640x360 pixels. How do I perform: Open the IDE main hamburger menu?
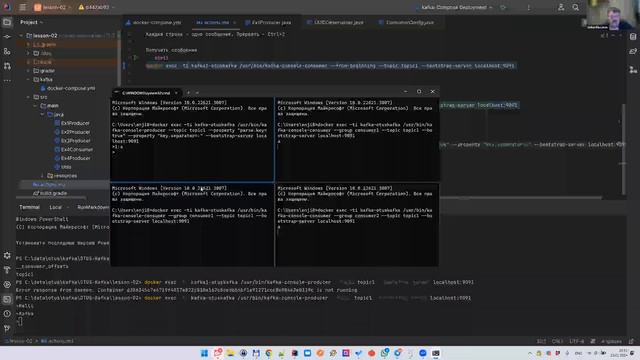click(x=23, y=7)
